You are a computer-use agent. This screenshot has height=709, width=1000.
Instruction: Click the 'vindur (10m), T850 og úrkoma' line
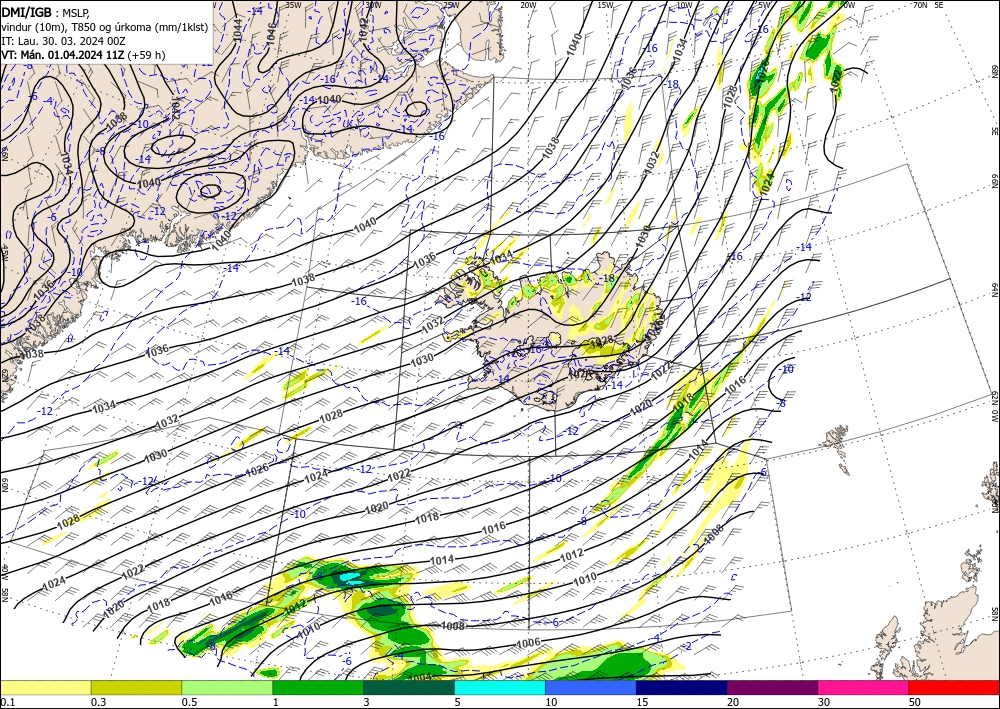(105, 27)
